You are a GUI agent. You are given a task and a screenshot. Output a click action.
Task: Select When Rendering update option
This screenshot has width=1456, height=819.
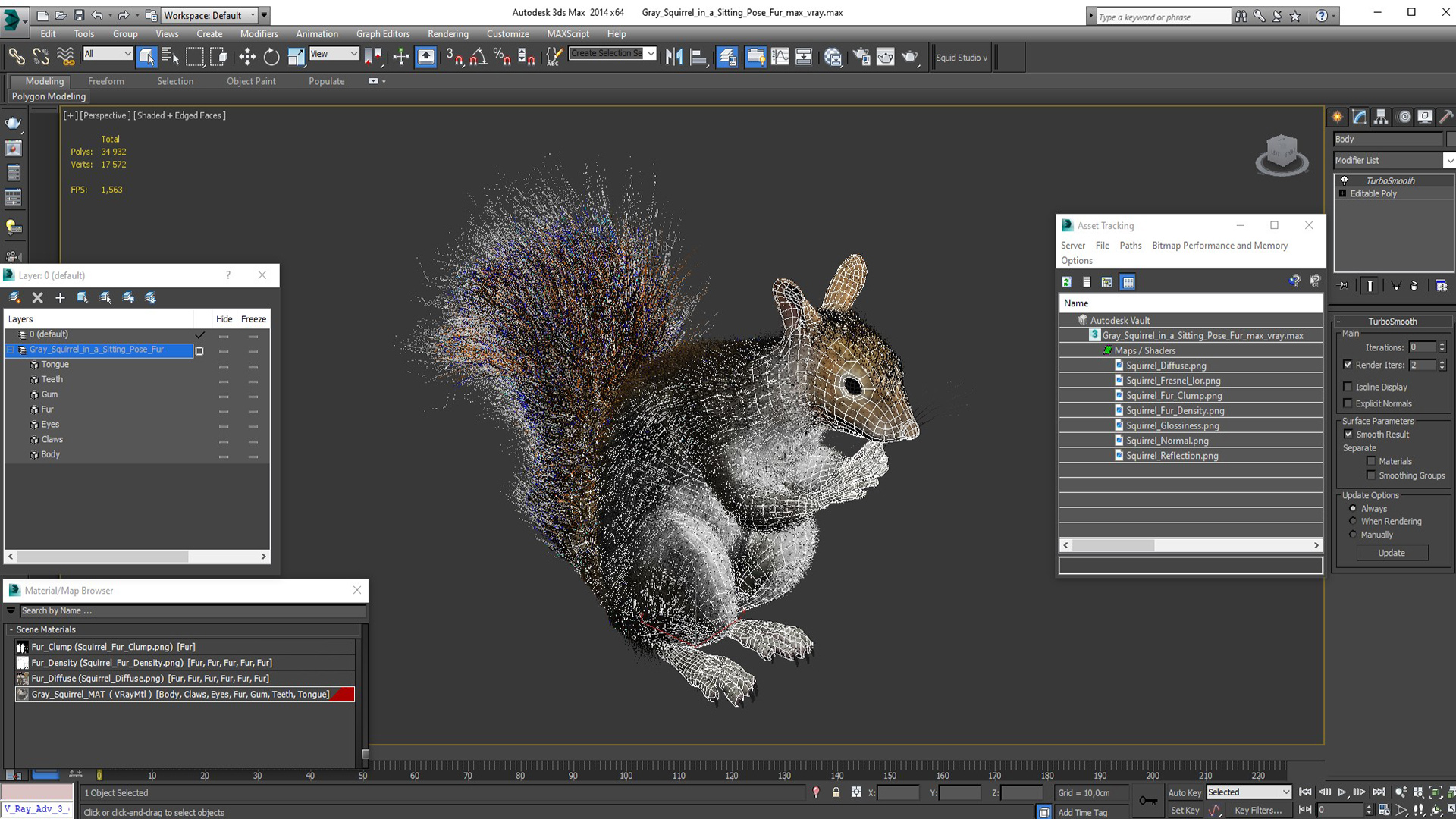tap(1353, 522)
